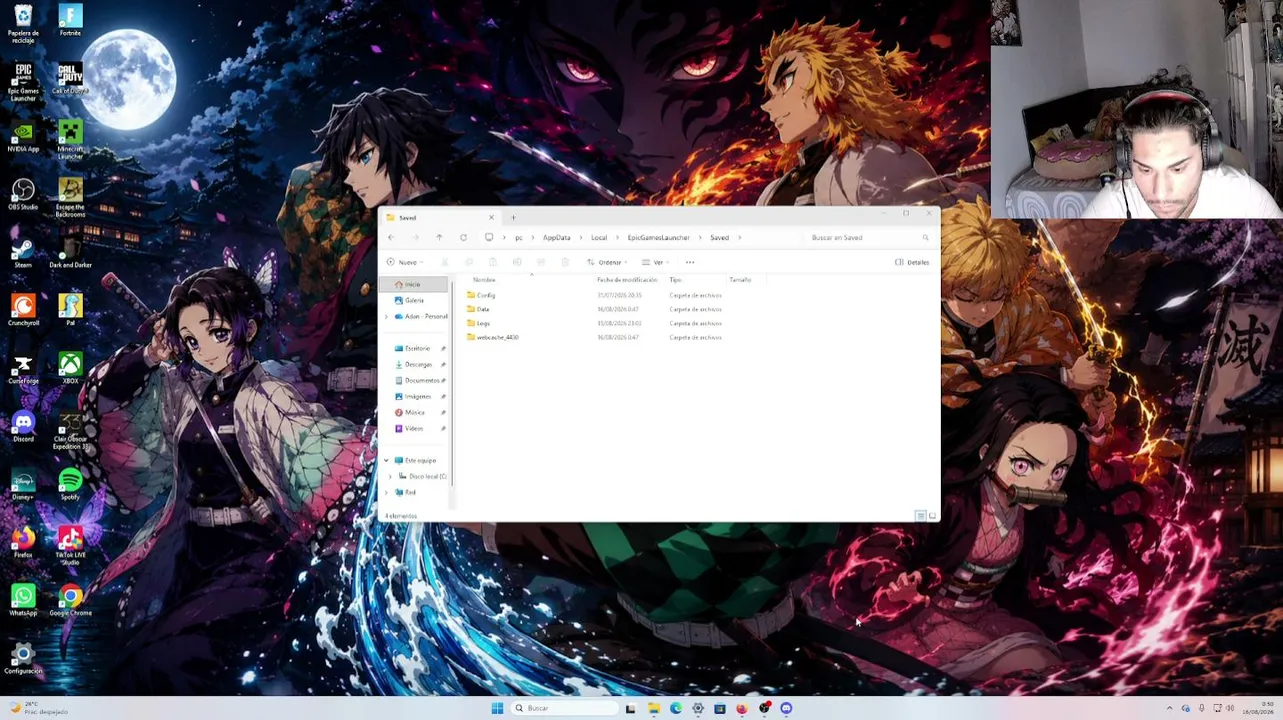Open the more options ellipsis menu
This screenshot has width=1283, height=720.
point(690,262)
